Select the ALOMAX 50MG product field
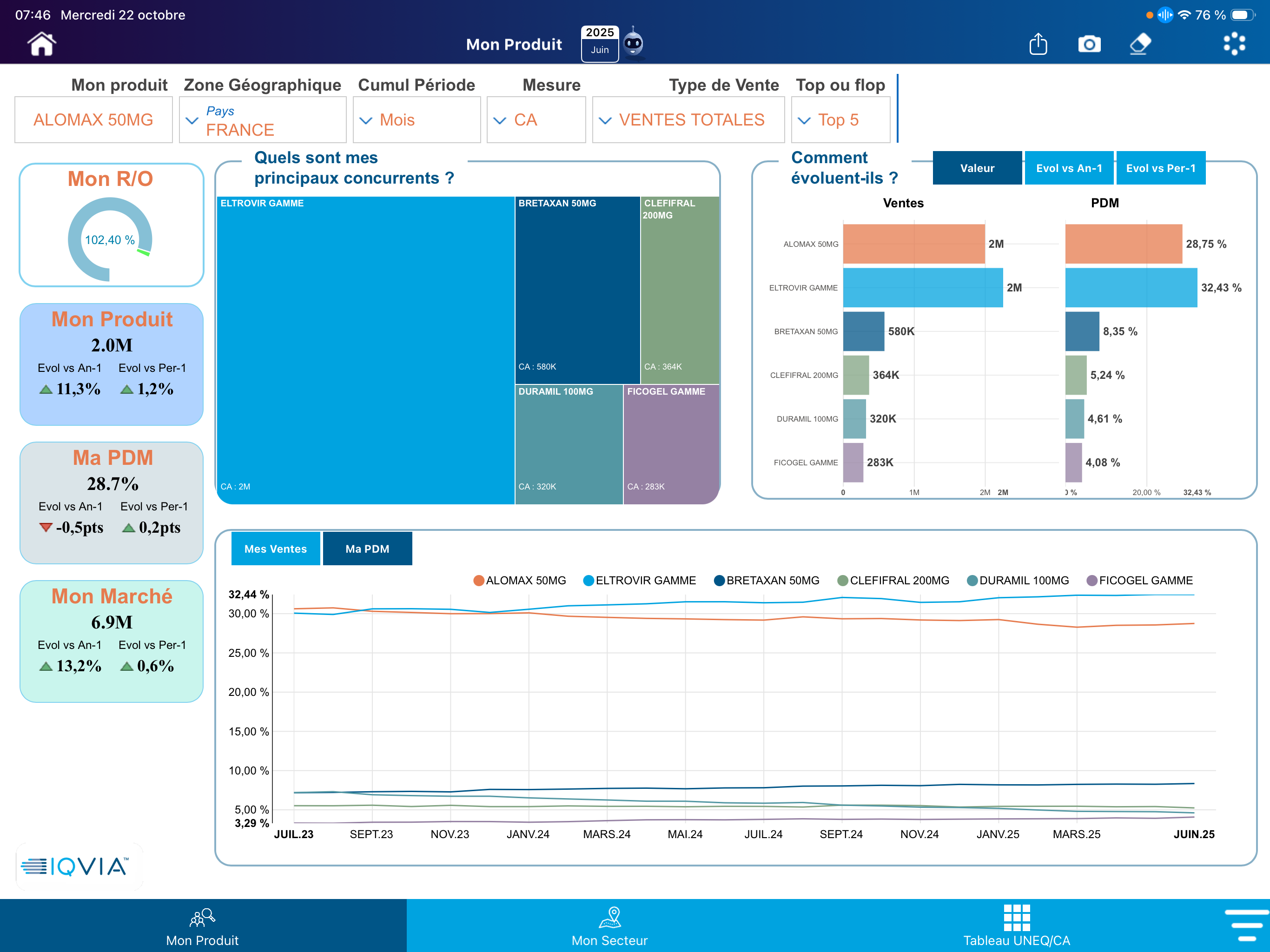 (x=93, y=119)
